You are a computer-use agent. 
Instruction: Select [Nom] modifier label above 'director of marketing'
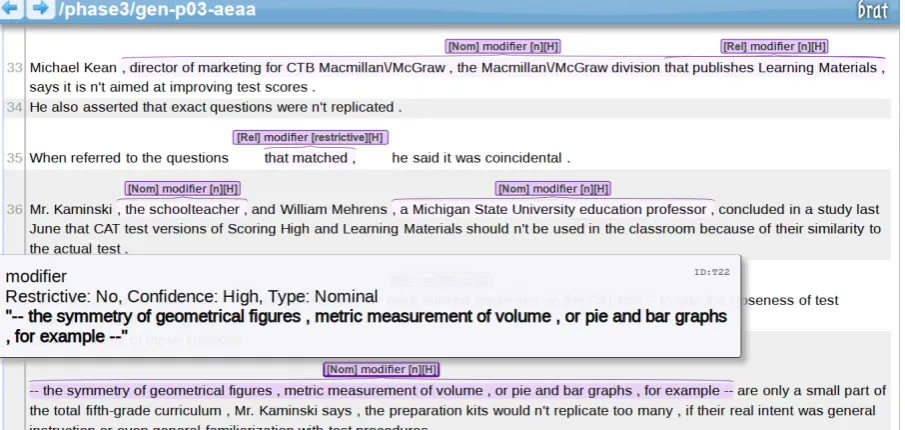click(x=503, y=46)
